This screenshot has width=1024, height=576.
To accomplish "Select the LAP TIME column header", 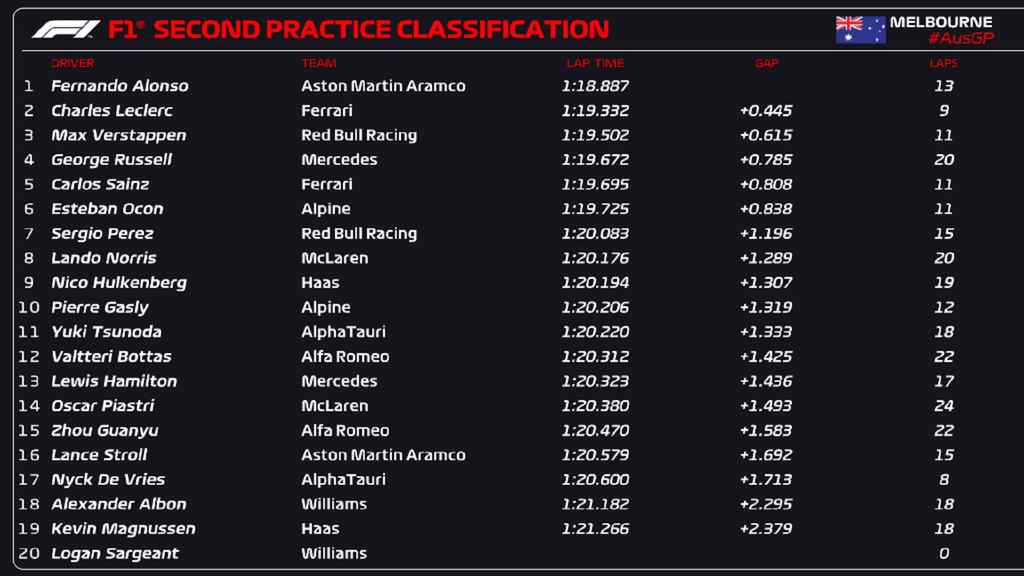I will click(x=595, y=63).
